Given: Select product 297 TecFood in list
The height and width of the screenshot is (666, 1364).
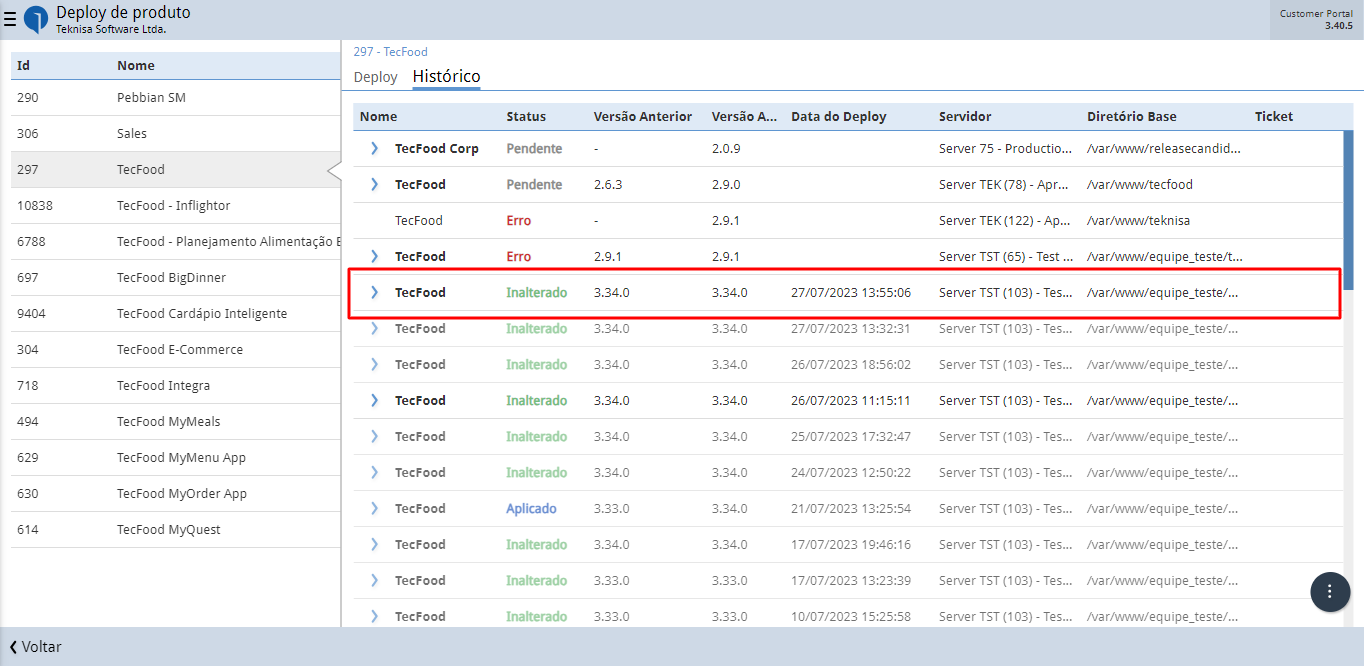Looking at the screenshot, I should click(x=176, y=170).
